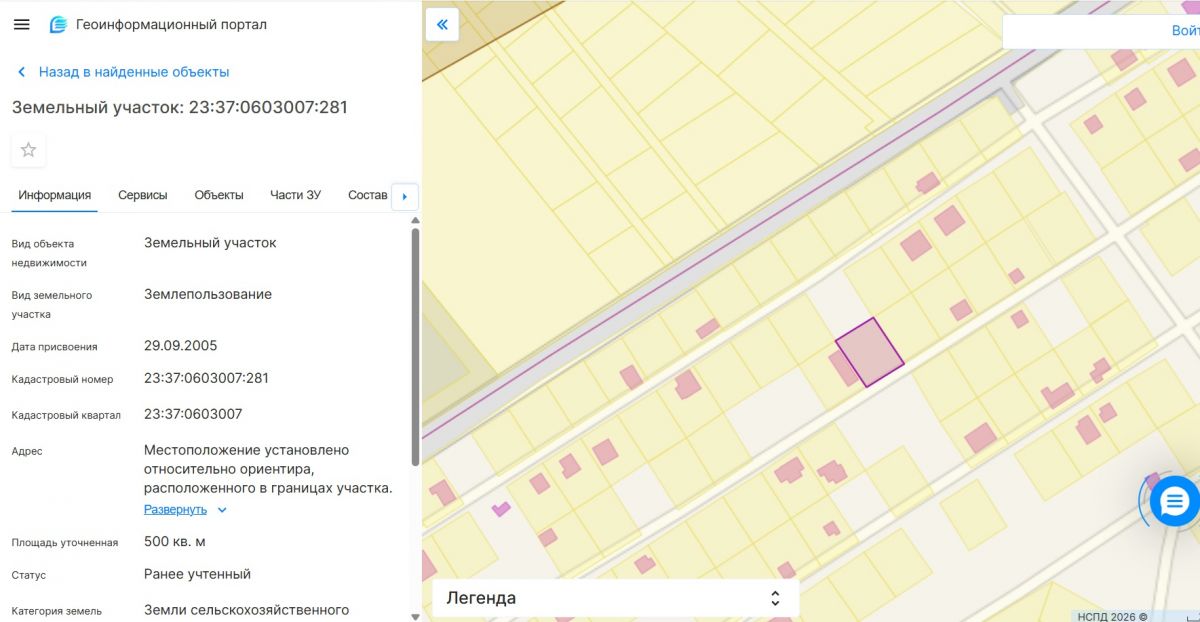This screenshot has width=1200, height=622.
Task: Open the Состав tab
Action: coord(367,195)
